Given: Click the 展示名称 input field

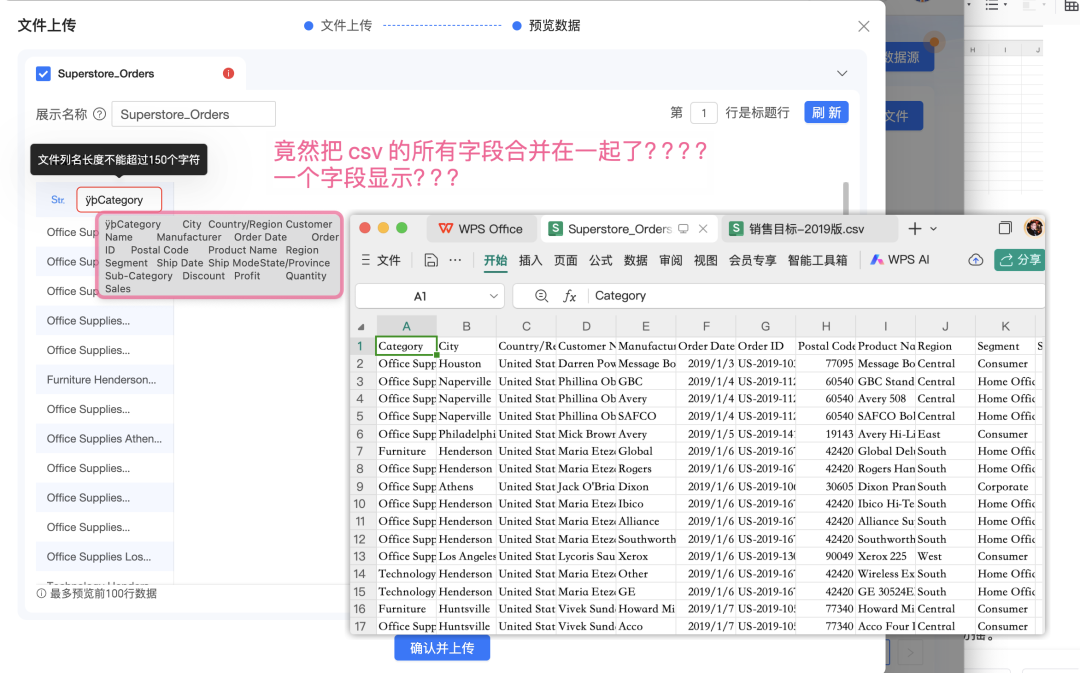Looking at the screenshot, I should [x=193, y=114].
